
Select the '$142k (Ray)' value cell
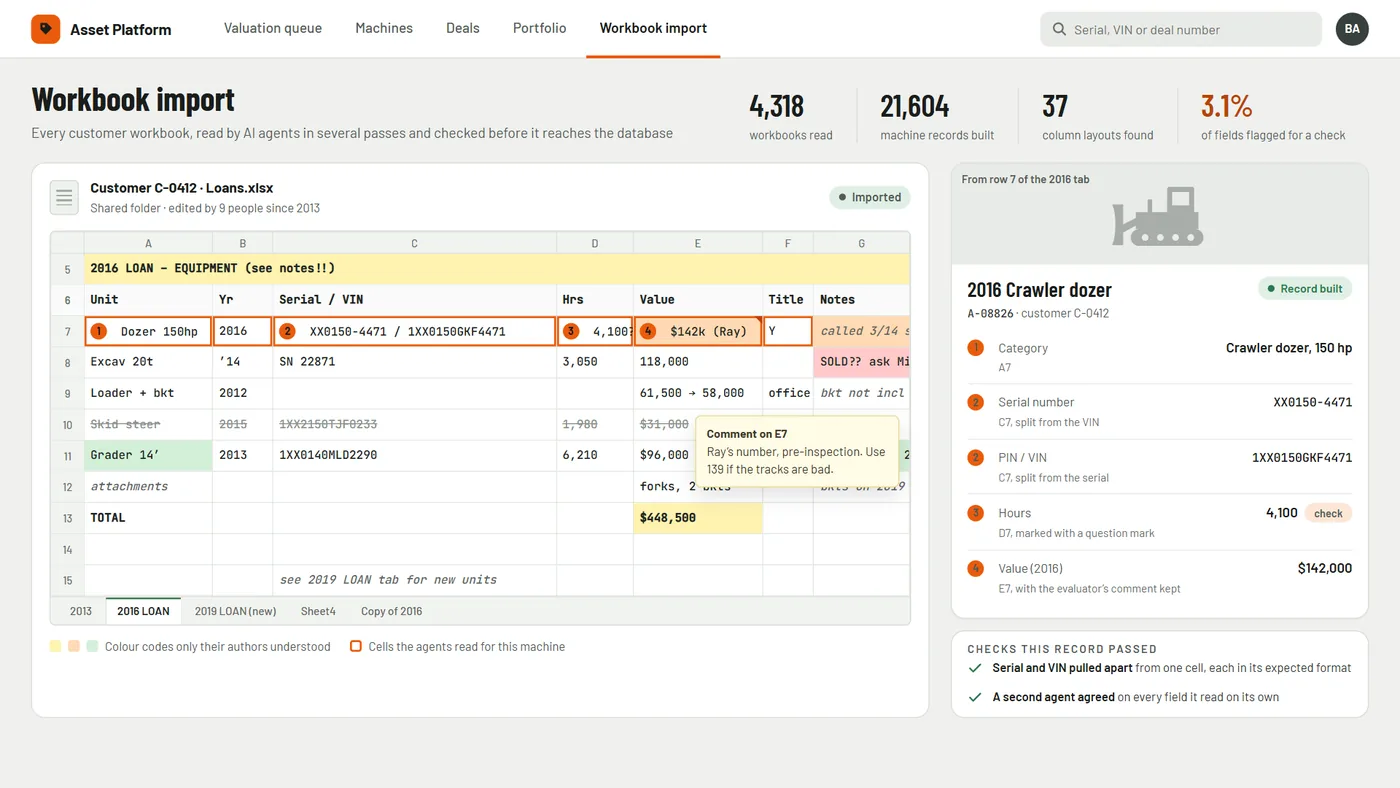point(698,331)
